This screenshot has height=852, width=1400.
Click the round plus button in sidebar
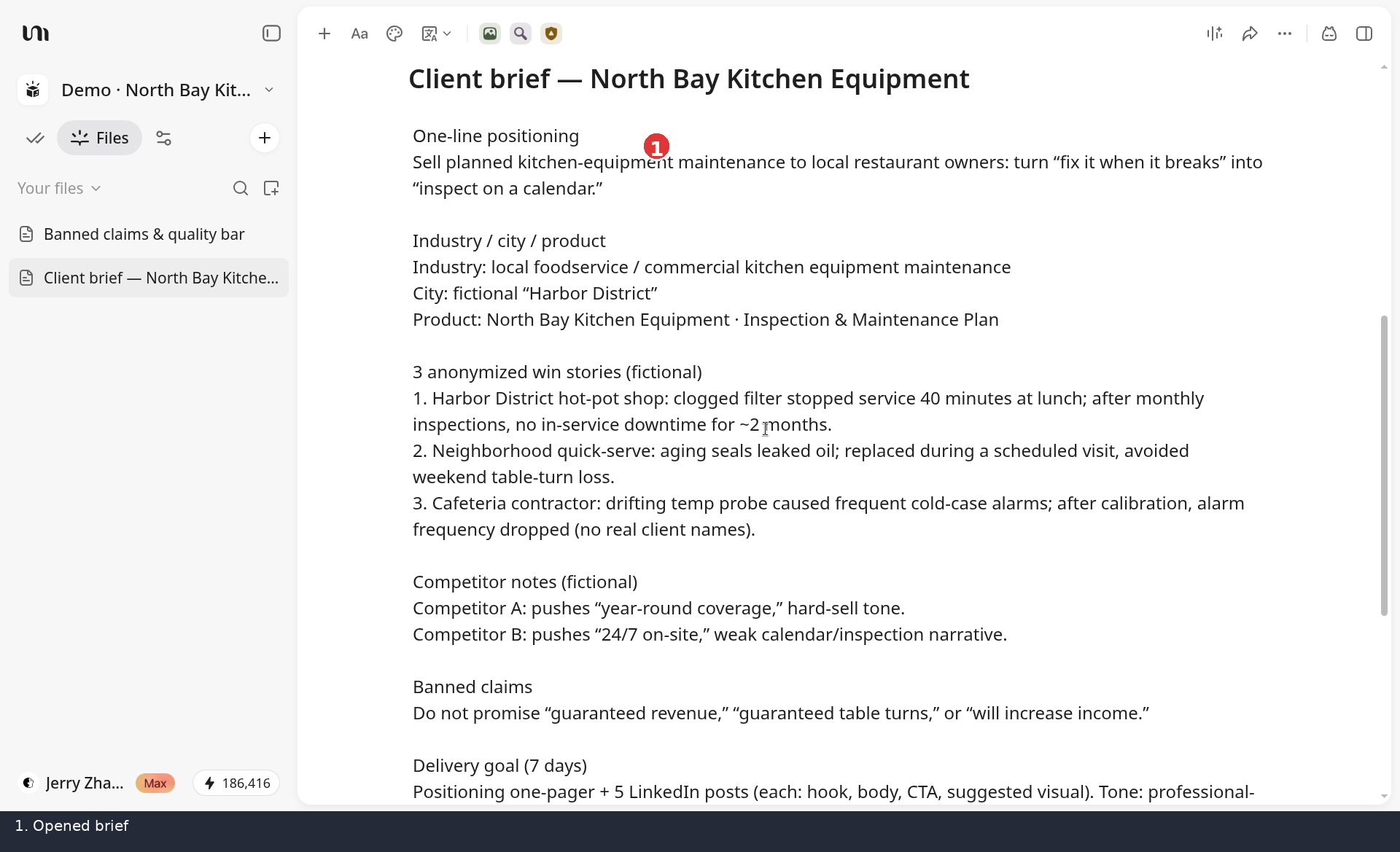pos(264,138)
